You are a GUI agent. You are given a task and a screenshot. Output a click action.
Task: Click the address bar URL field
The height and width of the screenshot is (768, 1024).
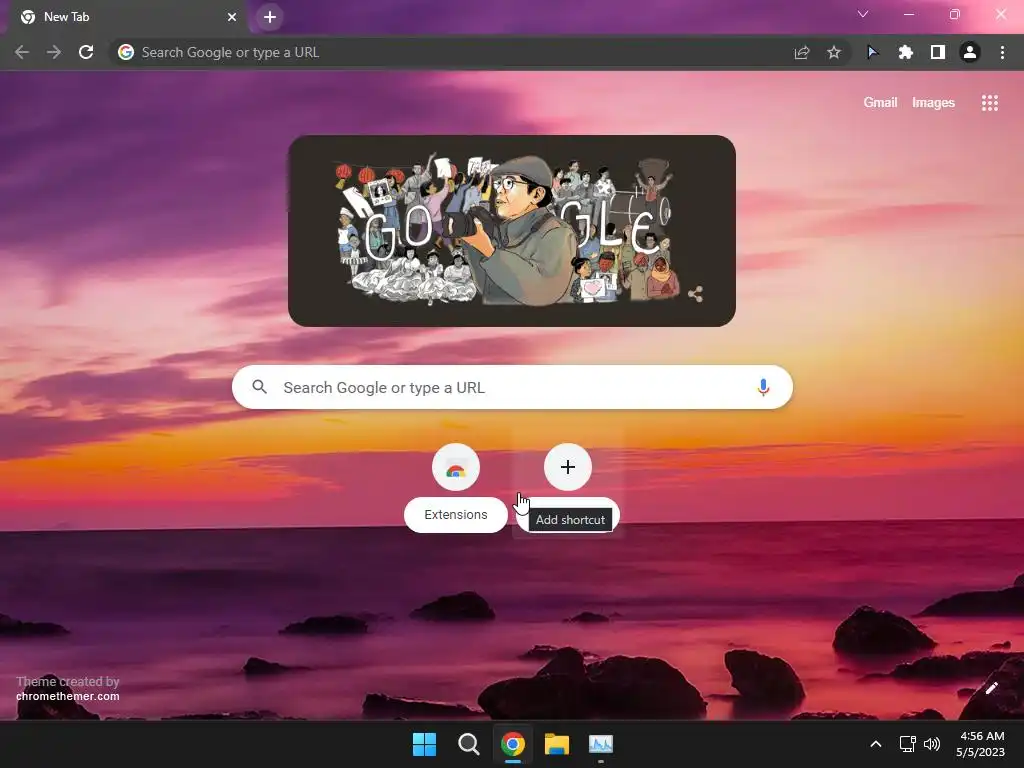pos(457,52)
